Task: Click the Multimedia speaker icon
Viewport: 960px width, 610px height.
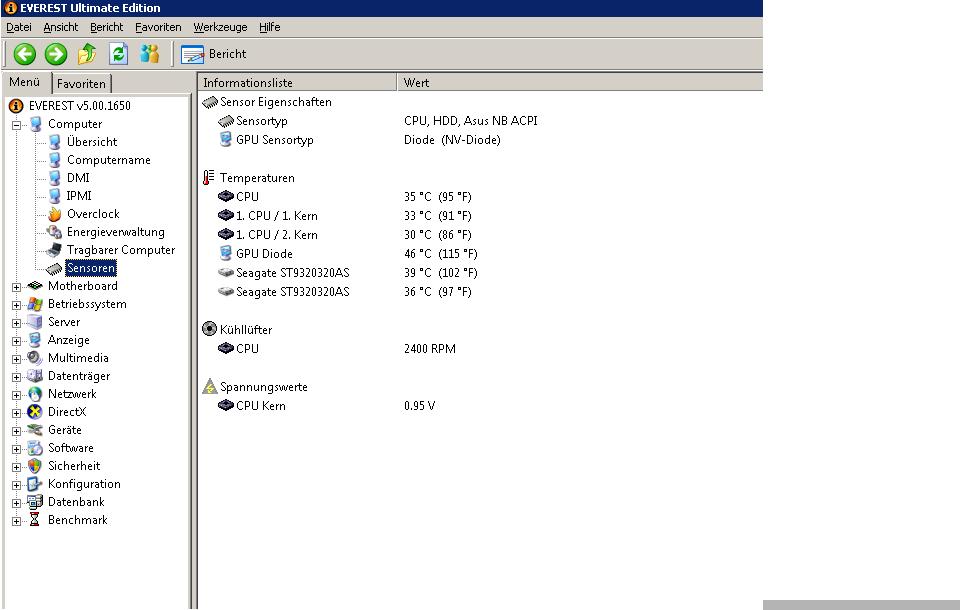Action: pyautogui.click(x=35, y=358)
